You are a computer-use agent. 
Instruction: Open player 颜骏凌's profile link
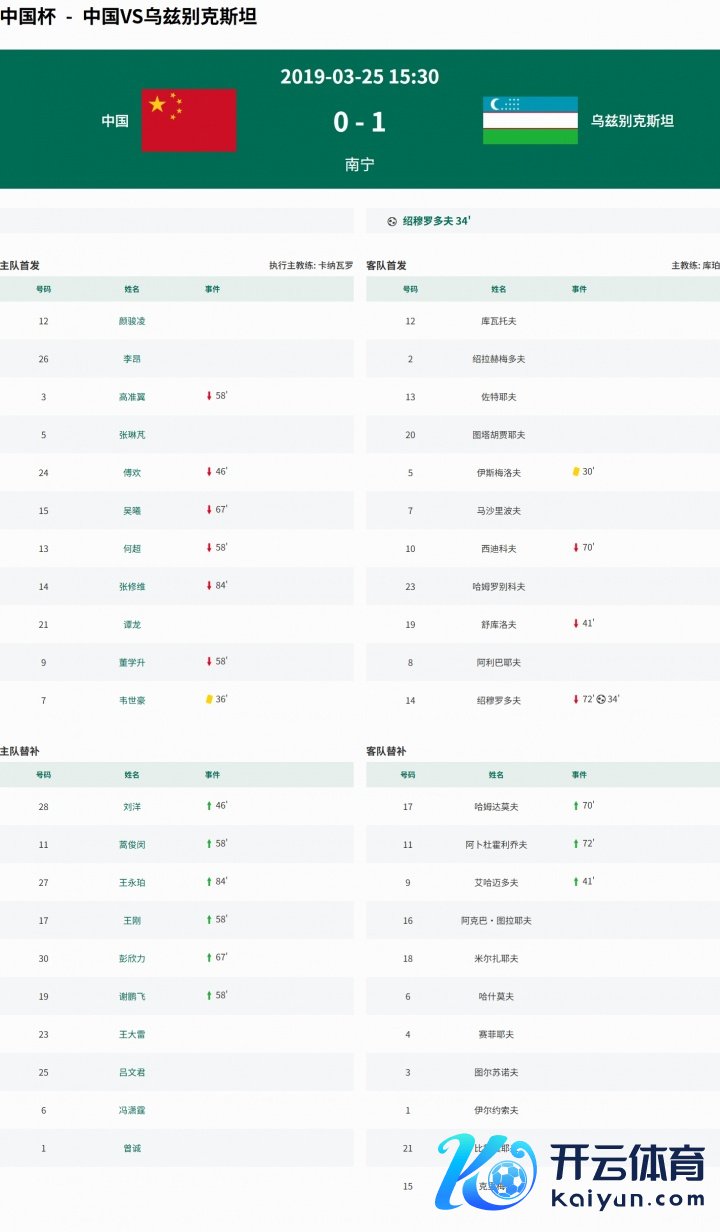pos(132,321)
